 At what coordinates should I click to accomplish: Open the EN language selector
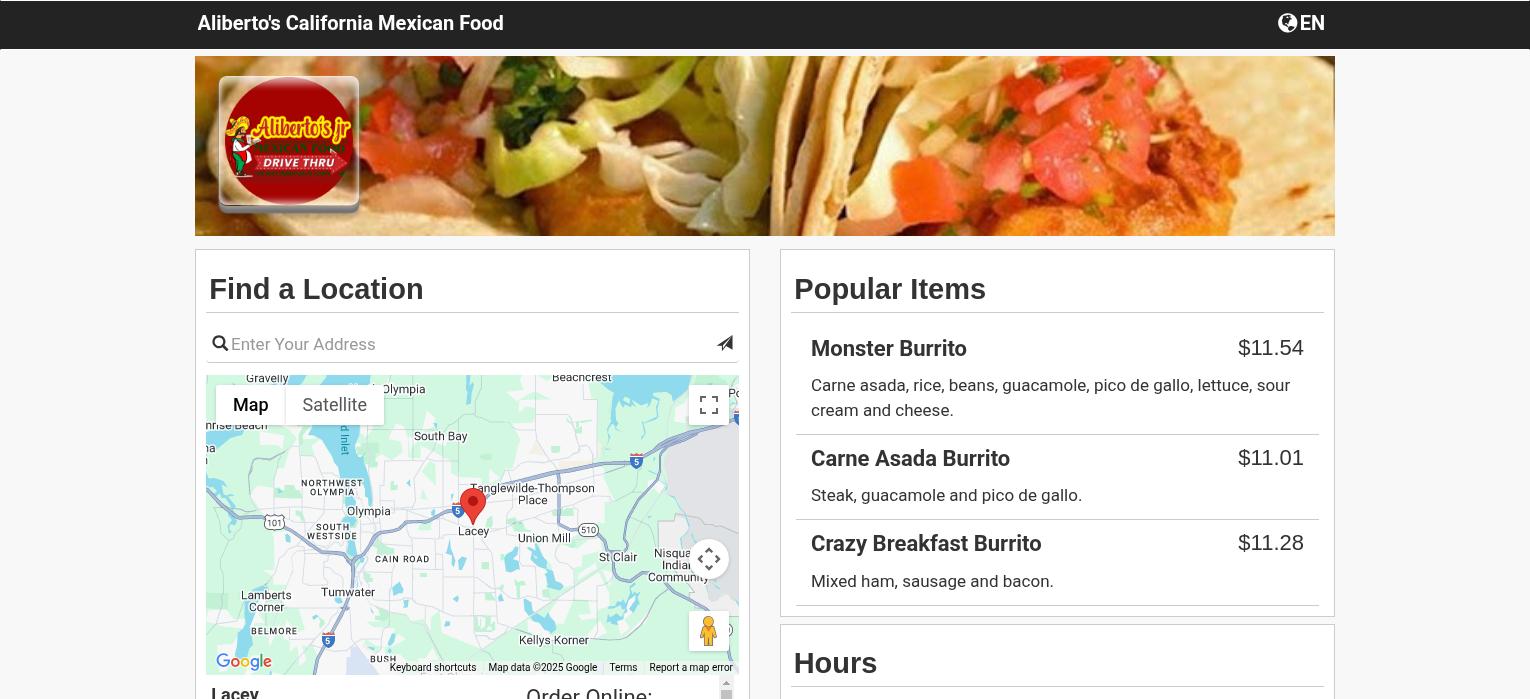click(1312, 23)
